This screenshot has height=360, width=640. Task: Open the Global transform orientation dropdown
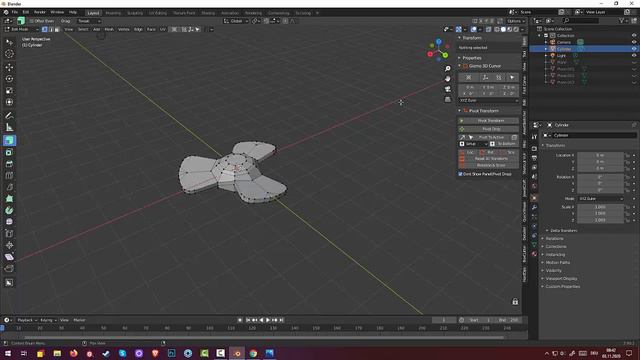pos(236,21)
